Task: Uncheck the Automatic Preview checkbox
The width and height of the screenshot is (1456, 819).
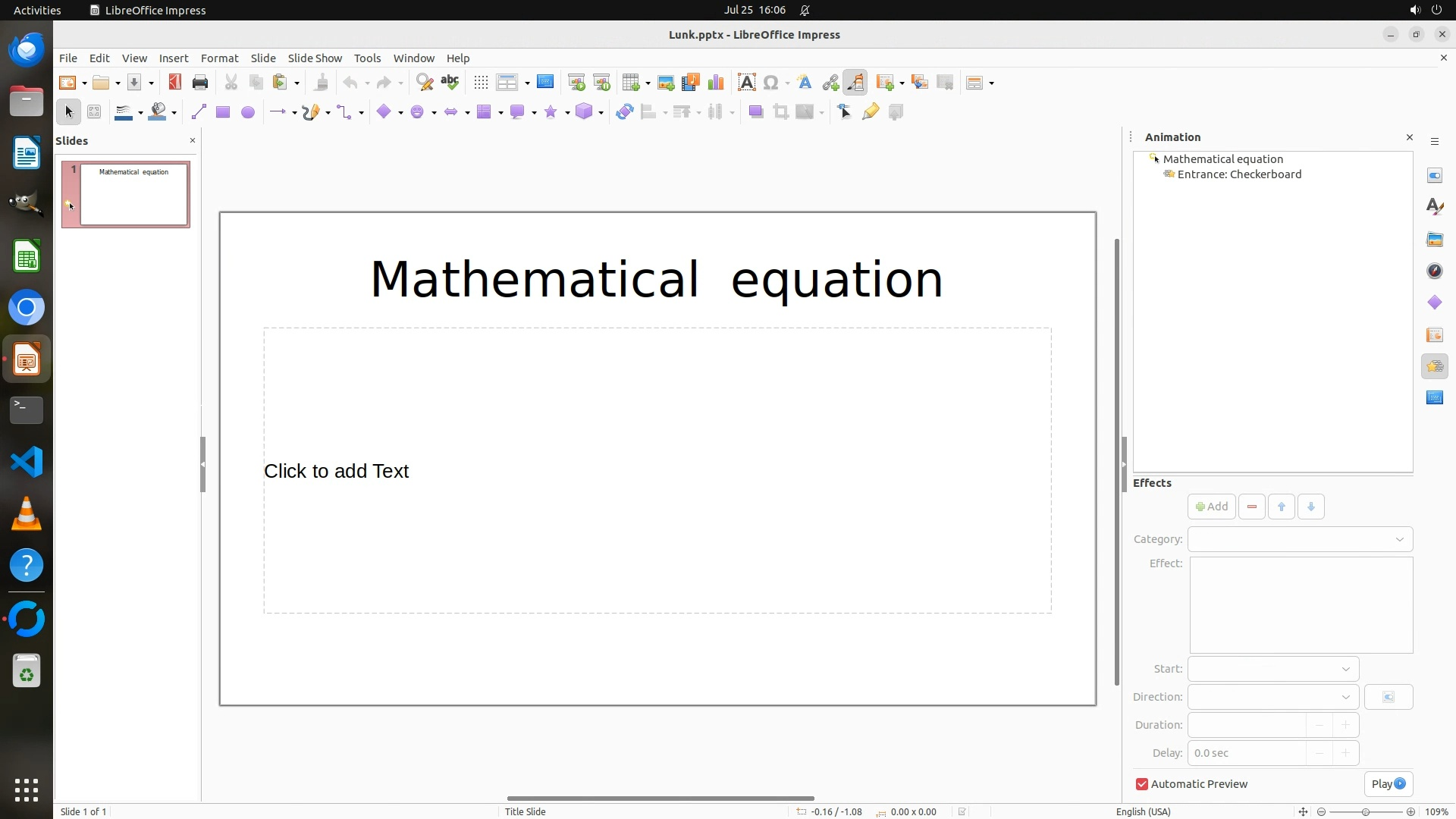Action: 1141,784
